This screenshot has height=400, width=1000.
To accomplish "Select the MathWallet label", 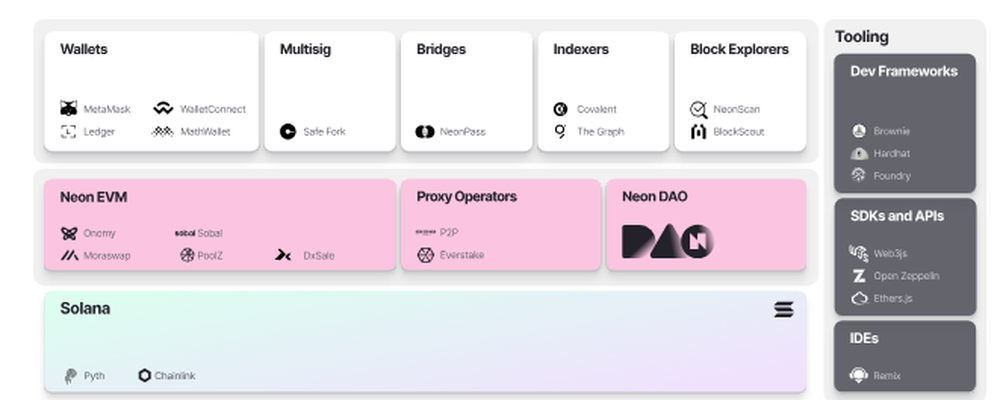I will [x=205, y=131].
